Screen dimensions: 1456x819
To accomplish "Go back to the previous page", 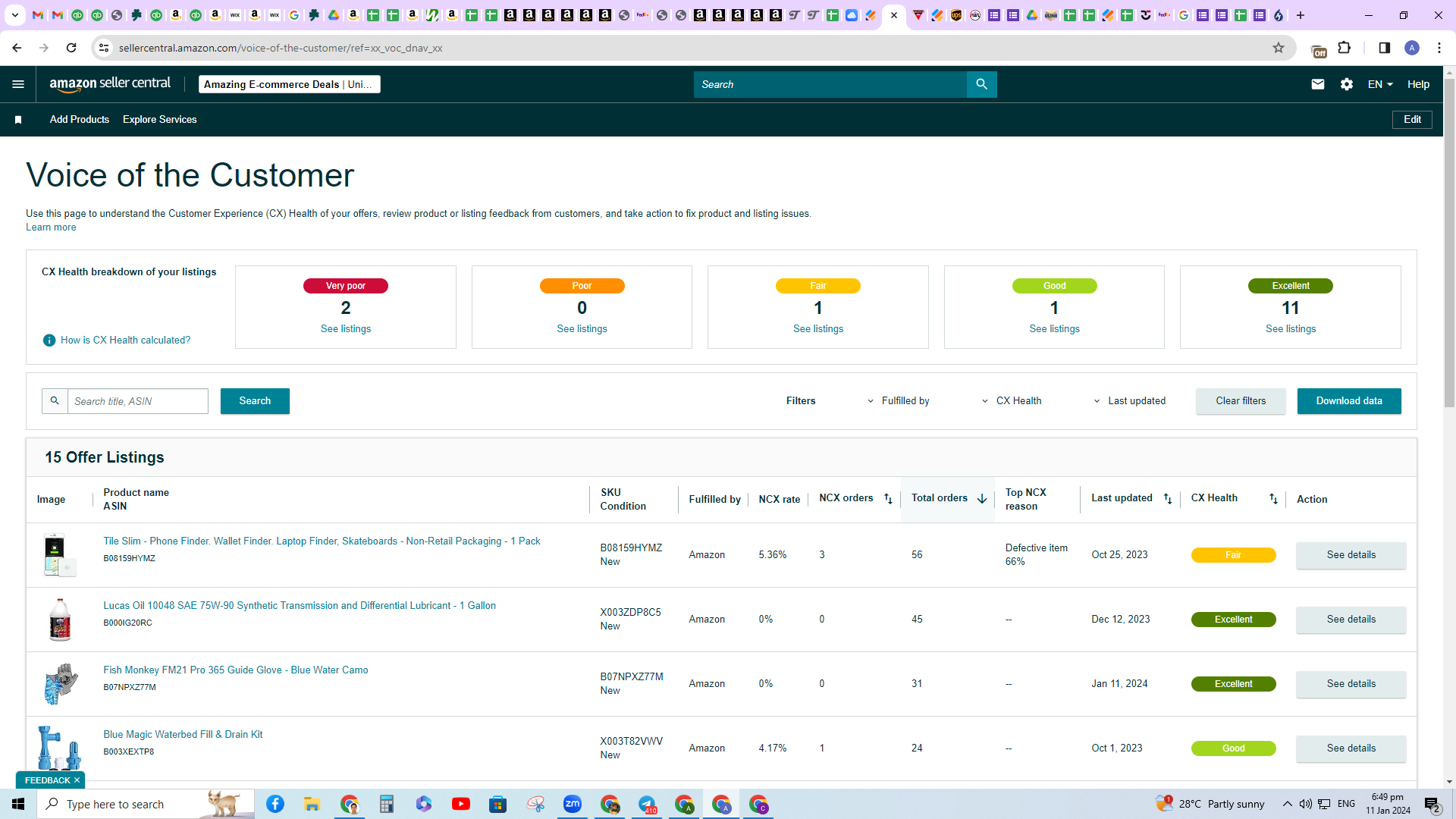I will 17,48.
